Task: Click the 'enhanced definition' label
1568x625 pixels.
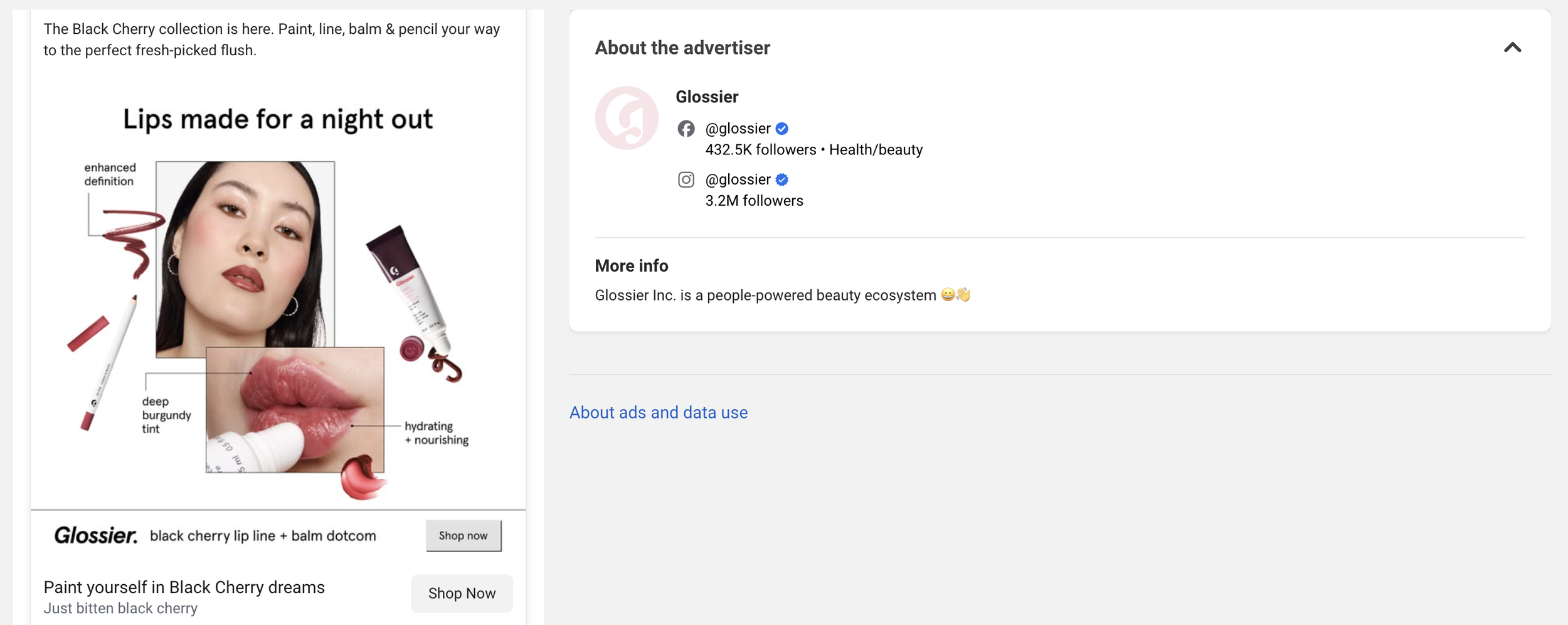Action: [110, 174]
